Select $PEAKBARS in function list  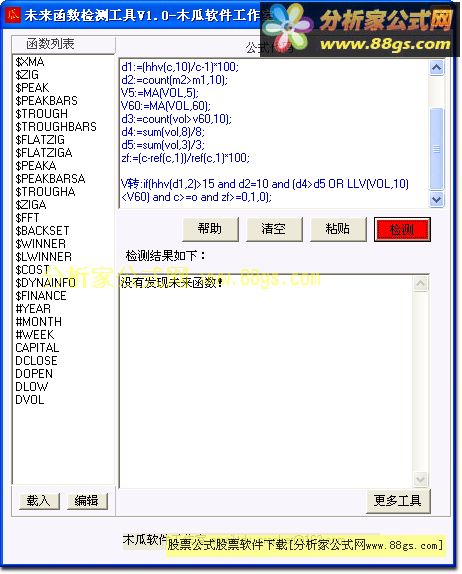tap(46, 101)
